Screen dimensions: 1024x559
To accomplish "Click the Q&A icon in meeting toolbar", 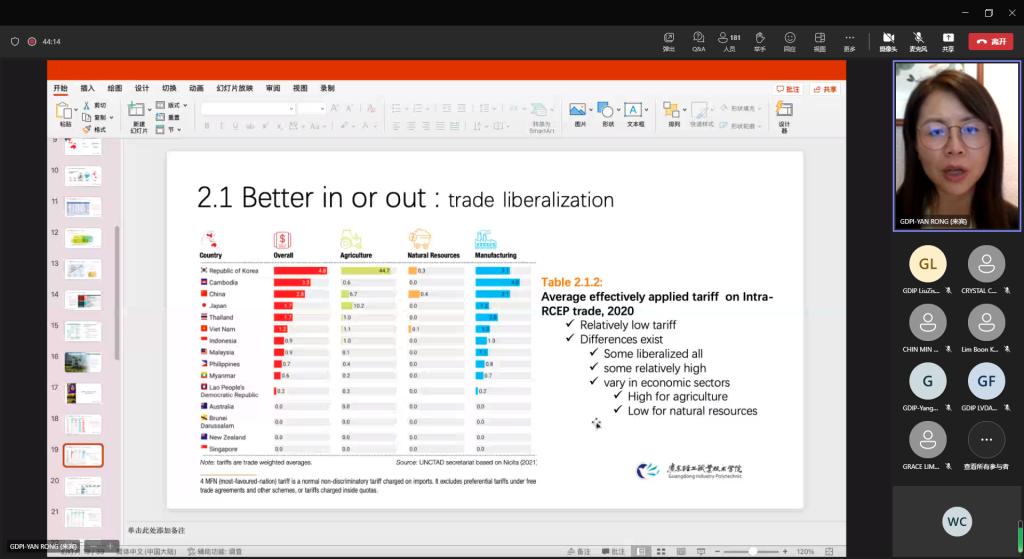I will coord(698,40).
